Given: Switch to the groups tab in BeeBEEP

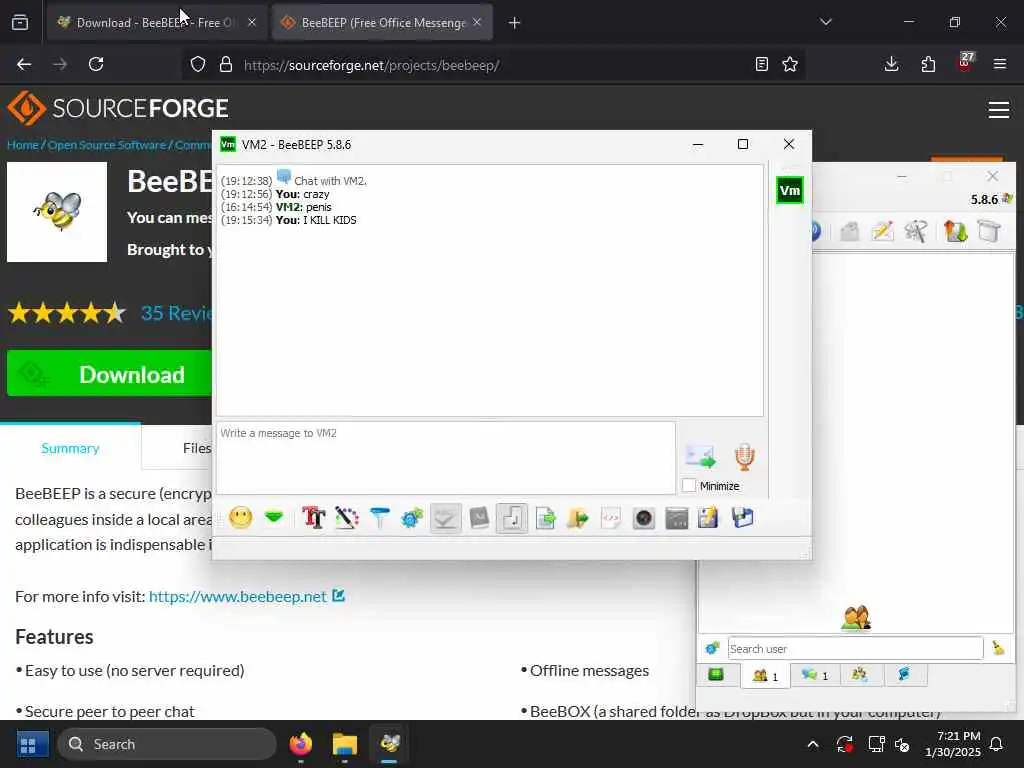Looking at the screenshot, I should pos(861,675).
